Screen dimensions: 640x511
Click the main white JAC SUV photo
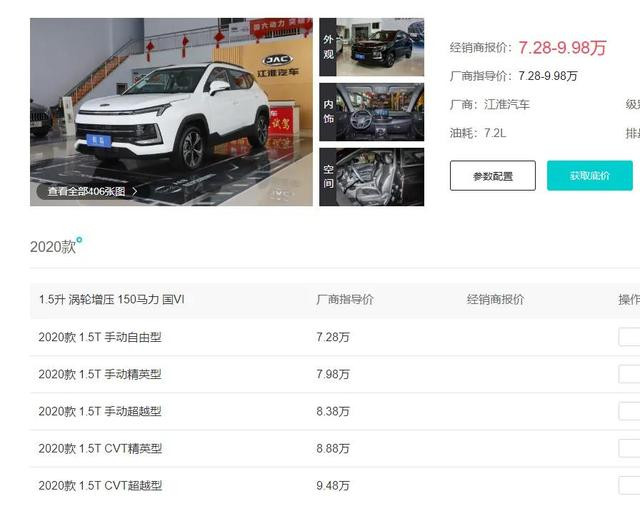point(171,112)
